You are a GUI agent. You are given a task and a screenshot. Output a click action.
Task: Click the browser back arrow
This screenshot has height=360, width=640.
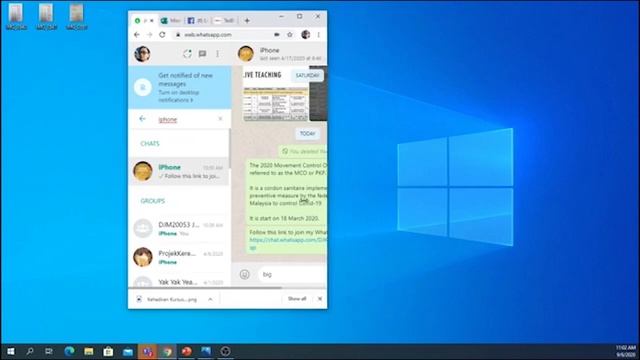[x=137, y=35]
